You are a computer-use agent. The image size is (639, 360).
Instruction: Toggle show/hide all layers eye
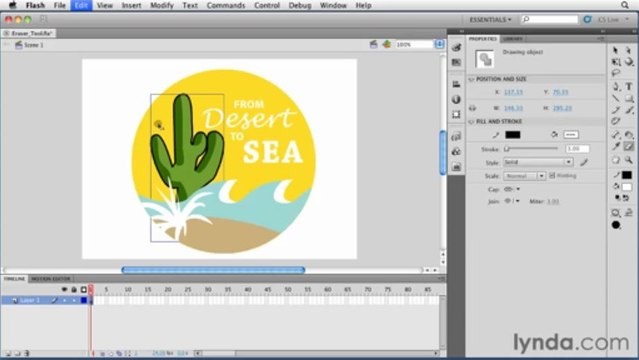pos(64,289)
